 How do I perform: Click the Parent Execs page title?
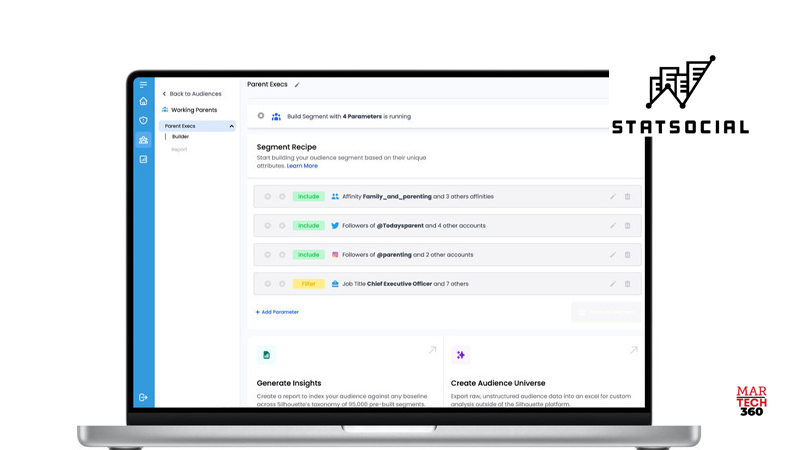(267, 85)
